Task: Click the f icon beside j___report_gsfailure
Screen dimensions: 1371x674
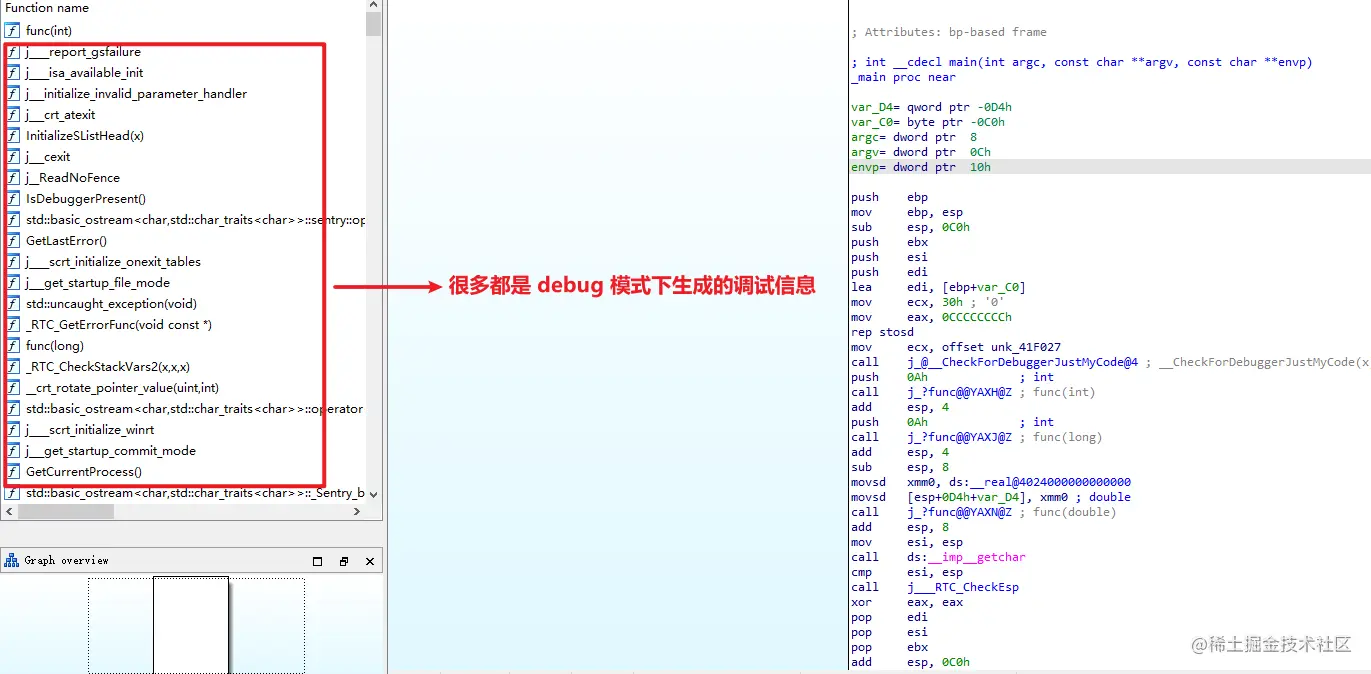Action: pyautogui.click(x=12, y=51)
